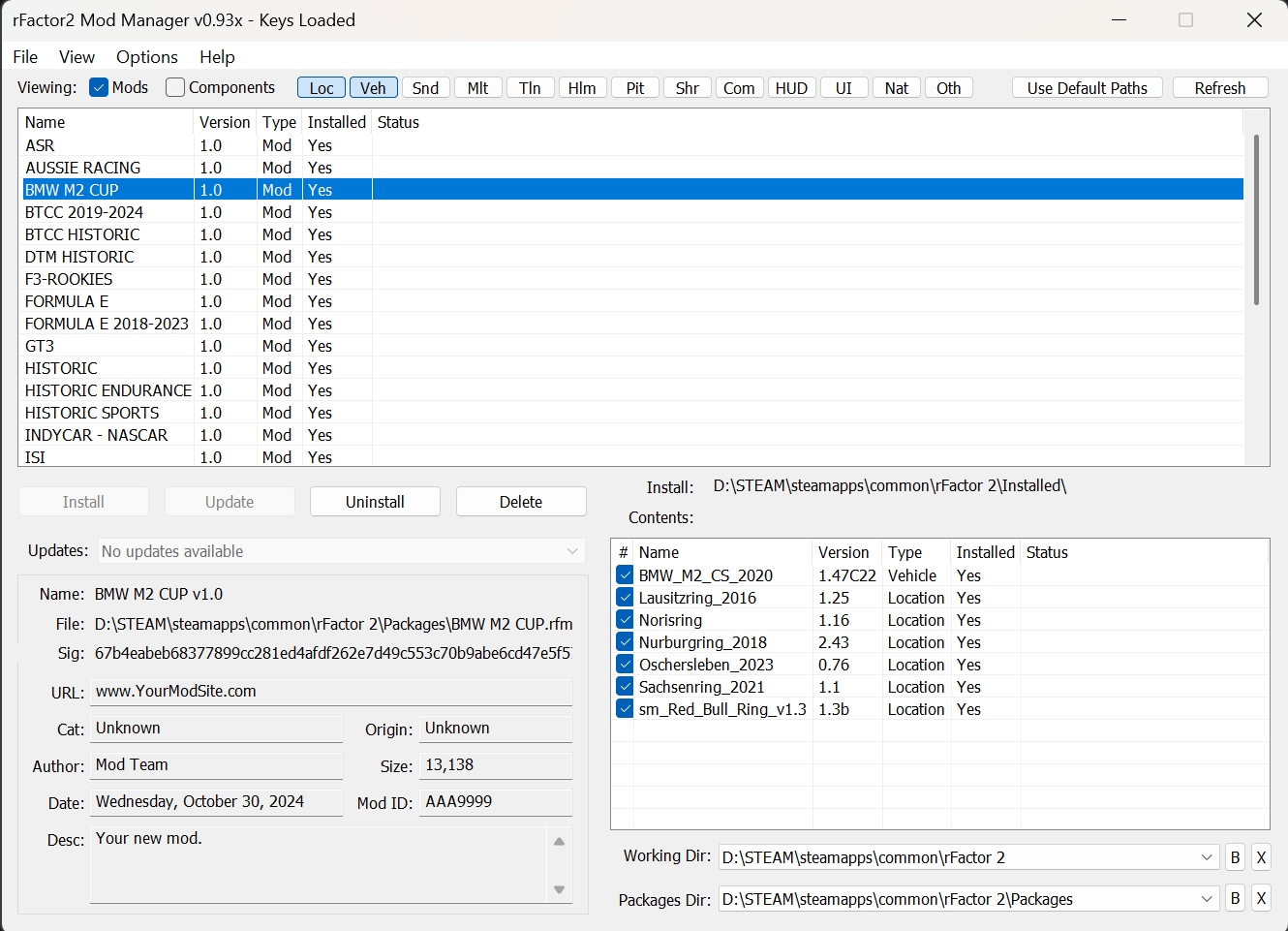Uncheck the Nurburgring_2018 content checkbox
The image size is (1288, 931).
(x=626, y=642)
